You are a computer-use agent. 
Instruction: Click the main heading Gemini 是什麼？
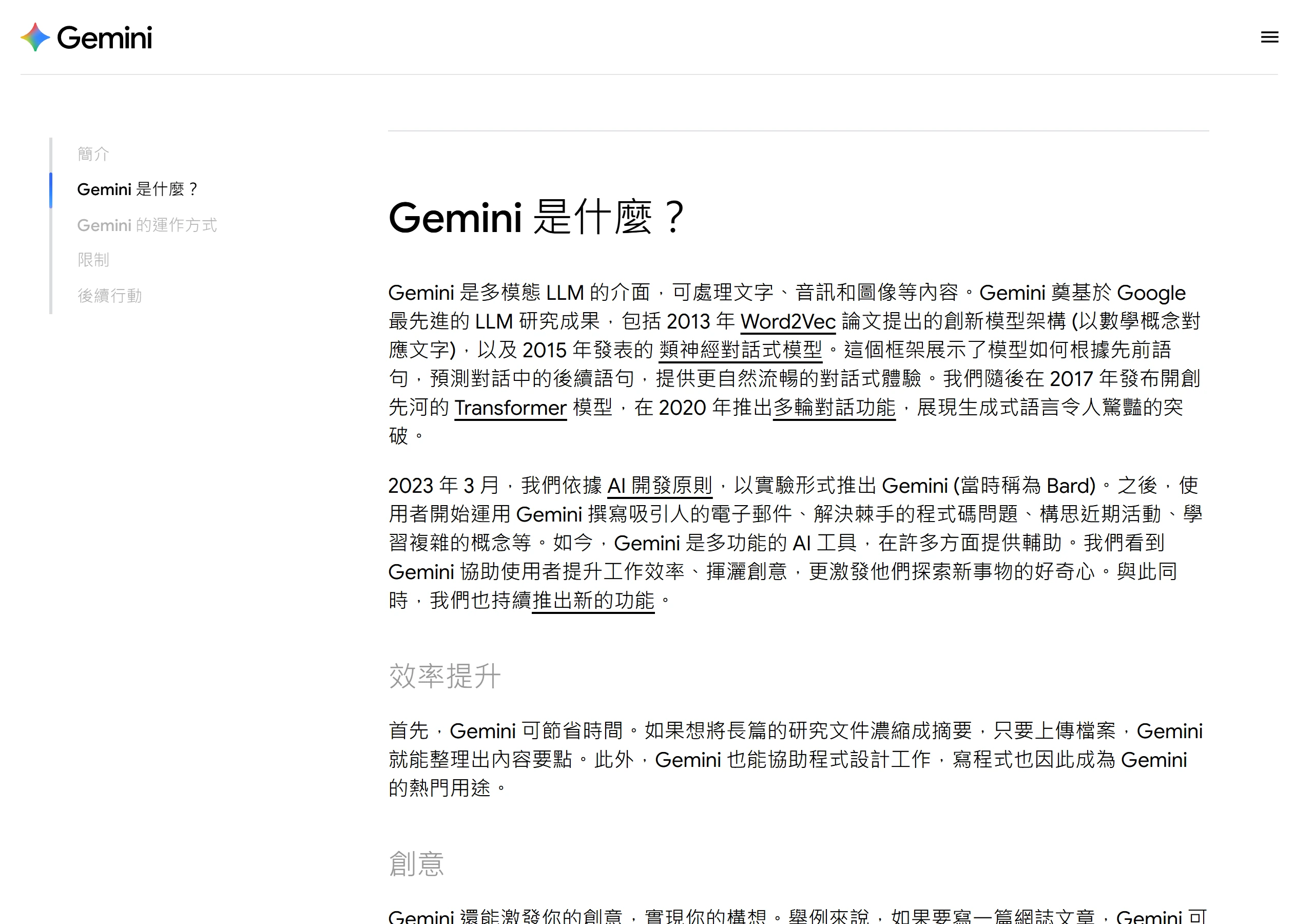point(536,217)
